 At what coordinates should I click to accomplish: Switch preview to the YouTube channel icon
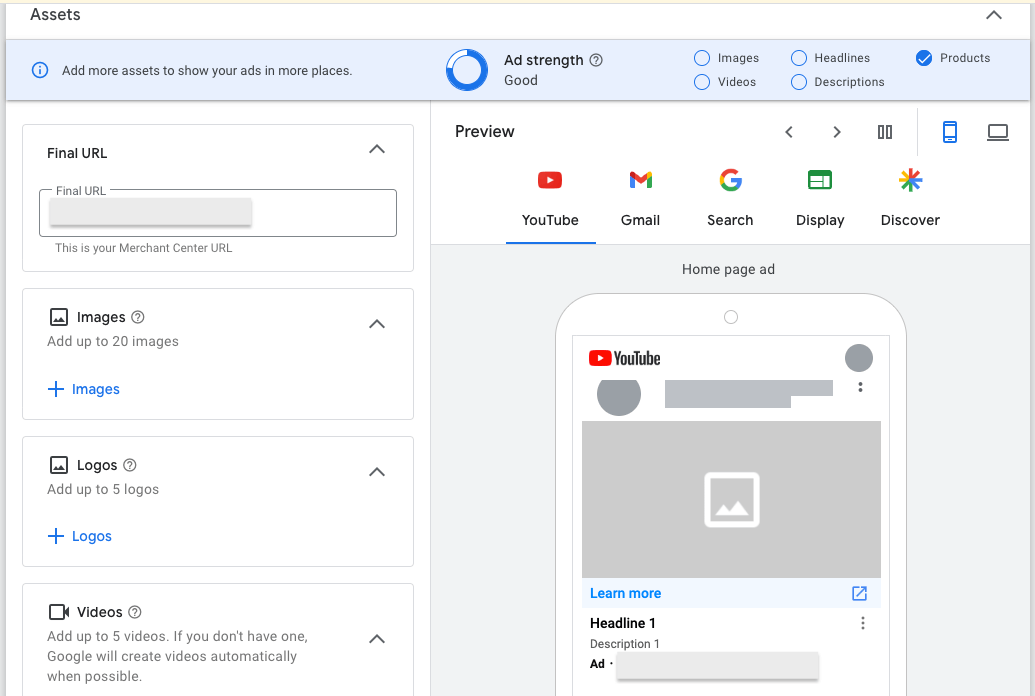point(550,180)
